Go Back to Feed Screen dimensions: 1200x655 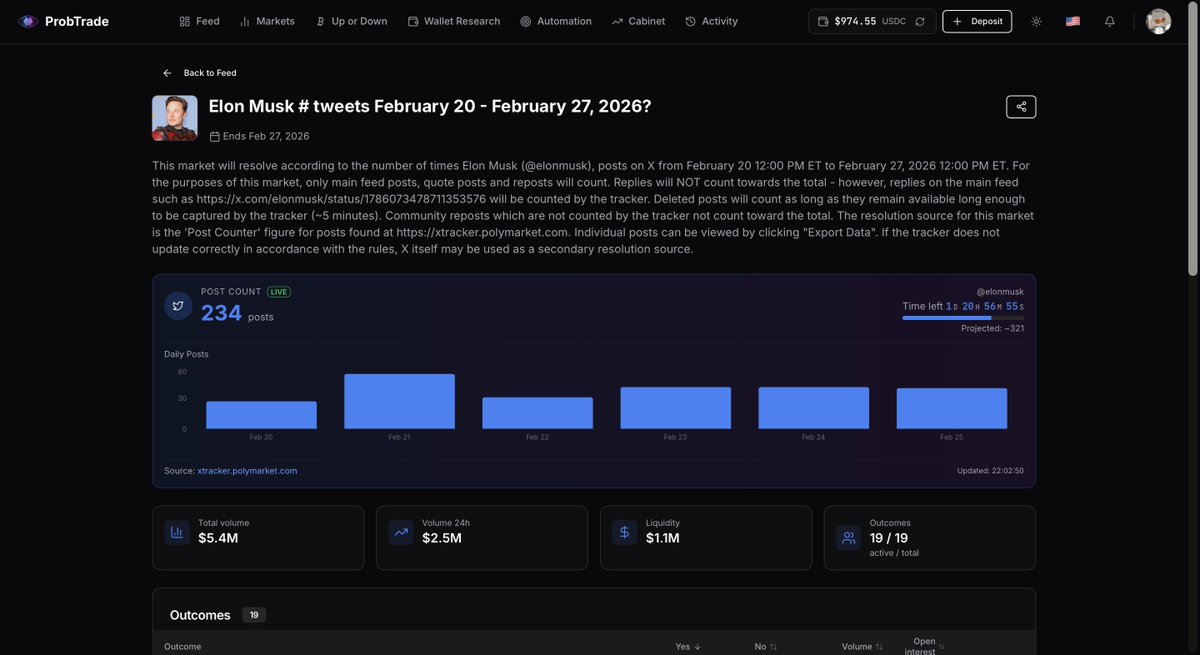[x=200, y=73]
